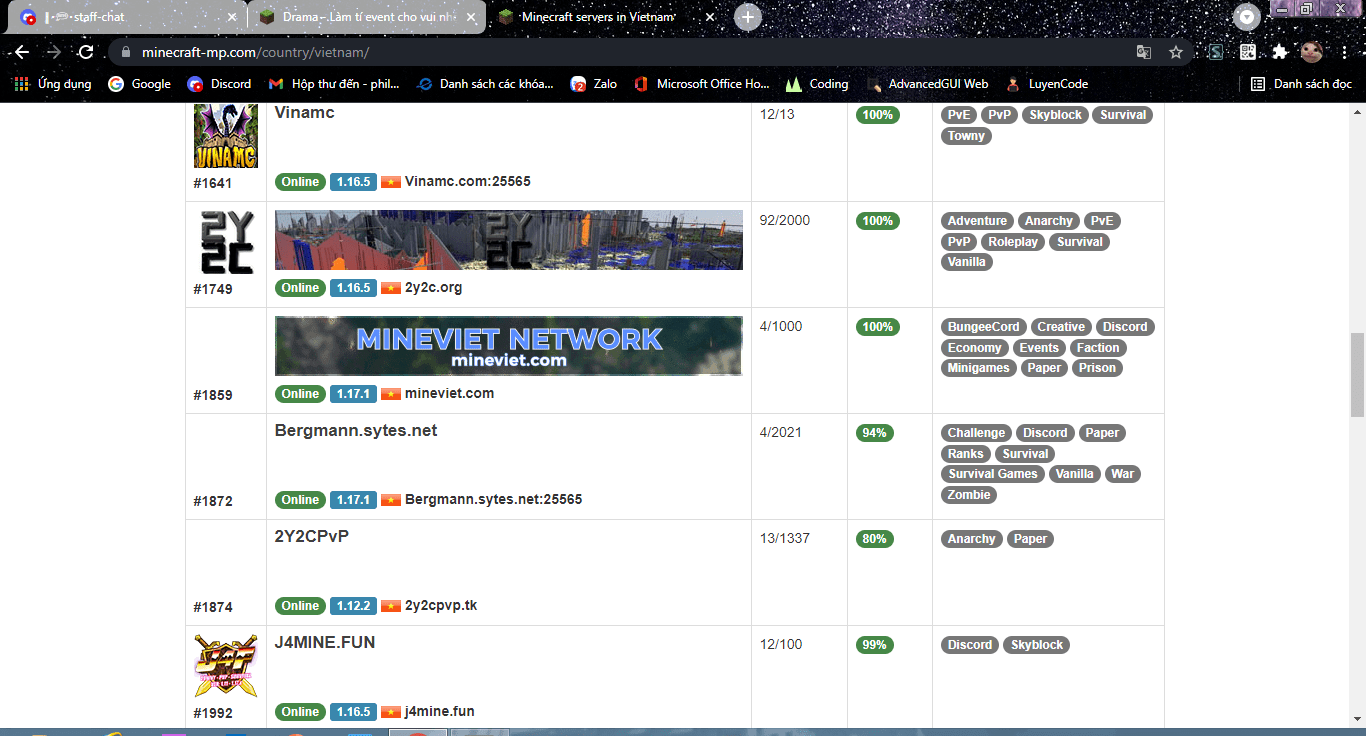Viewport: 1366px width, 736px height.
Task: Click the 80% uptime badge for 2Y2CPvP
Action: click(x=874, y=539)
